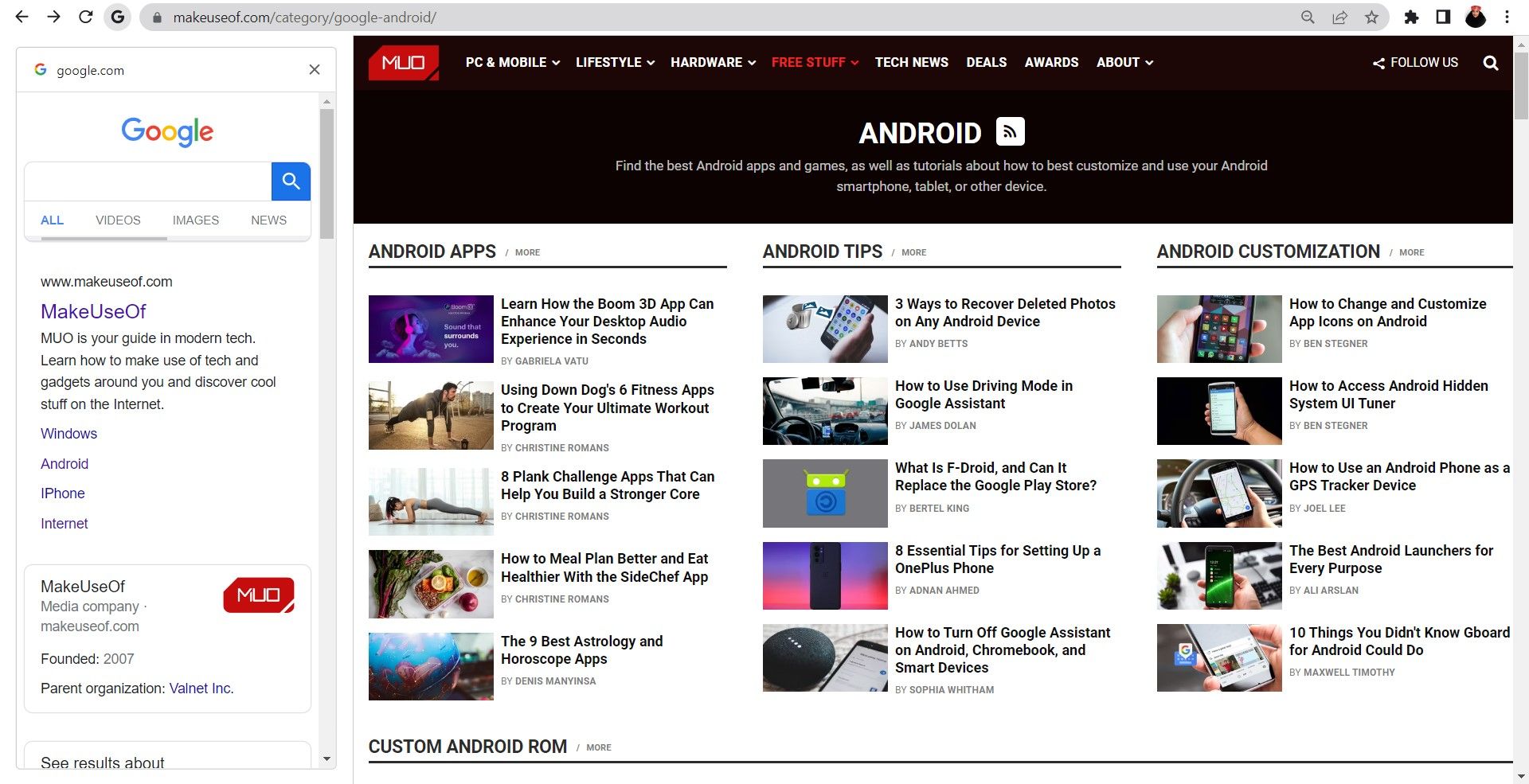Open the Plank Challenge Apps thumbnail
Image resolution: width=1529 pixels, height=784 pixels.
431,501
